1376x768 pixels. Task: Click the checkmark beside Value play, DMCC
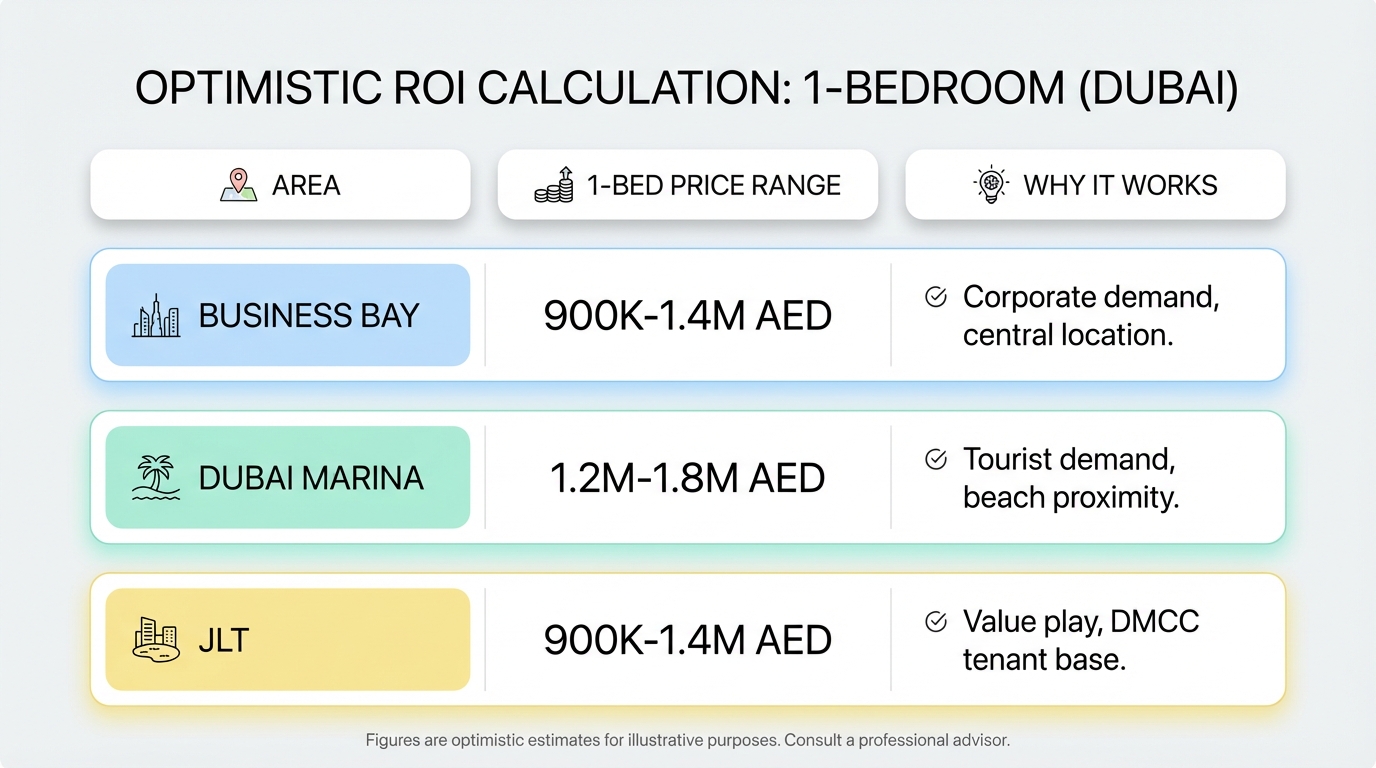pos(936,622)
